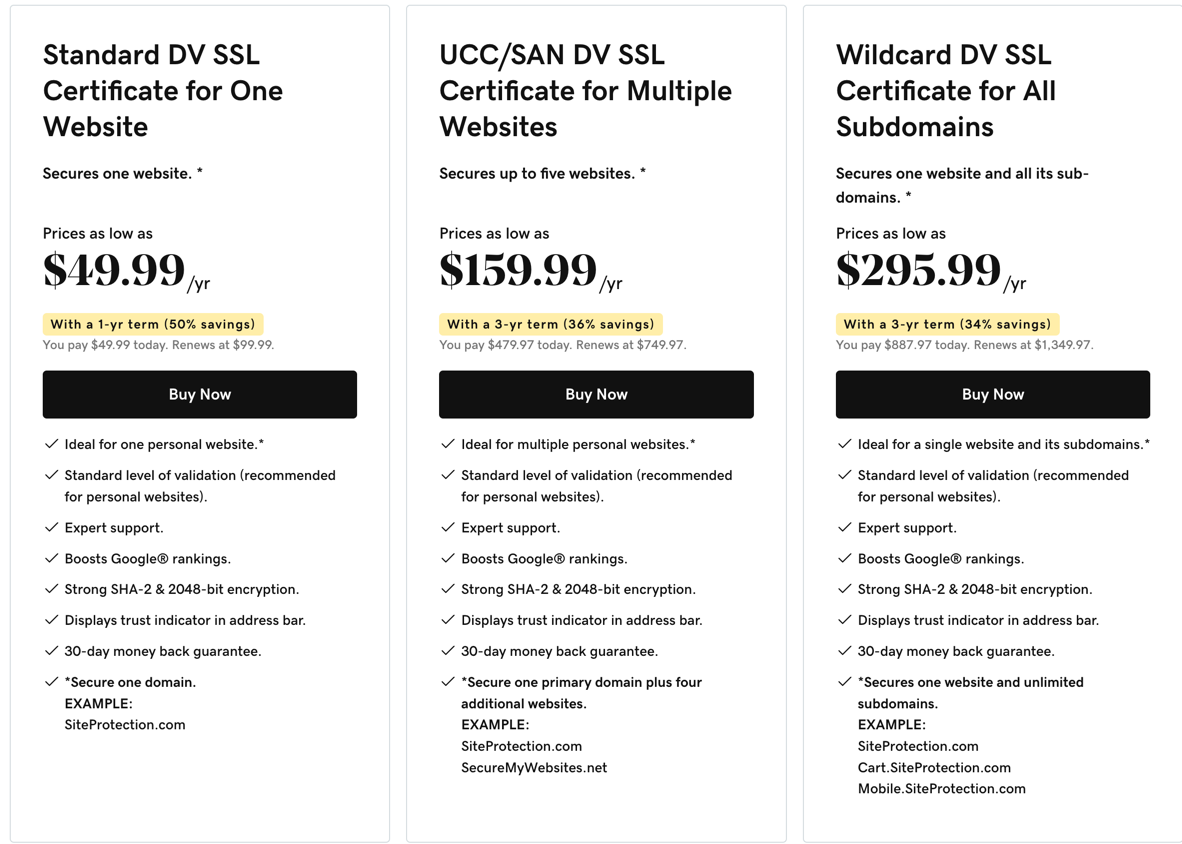Image resolution: width=1182 pixels, height=844 pixels.
Task: Click 'Standard DV SSL Certificate for One Website' heading
Action: pyautogui.click(x=163, y=90)
